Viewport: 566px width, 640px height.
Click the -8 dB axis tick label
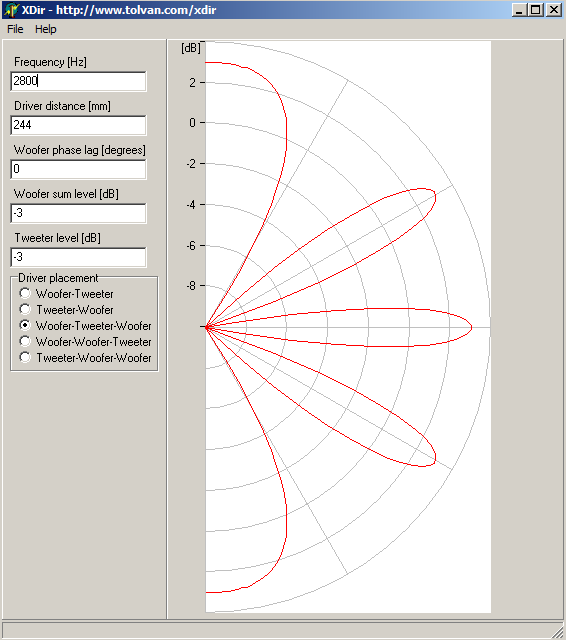(191, 286)
